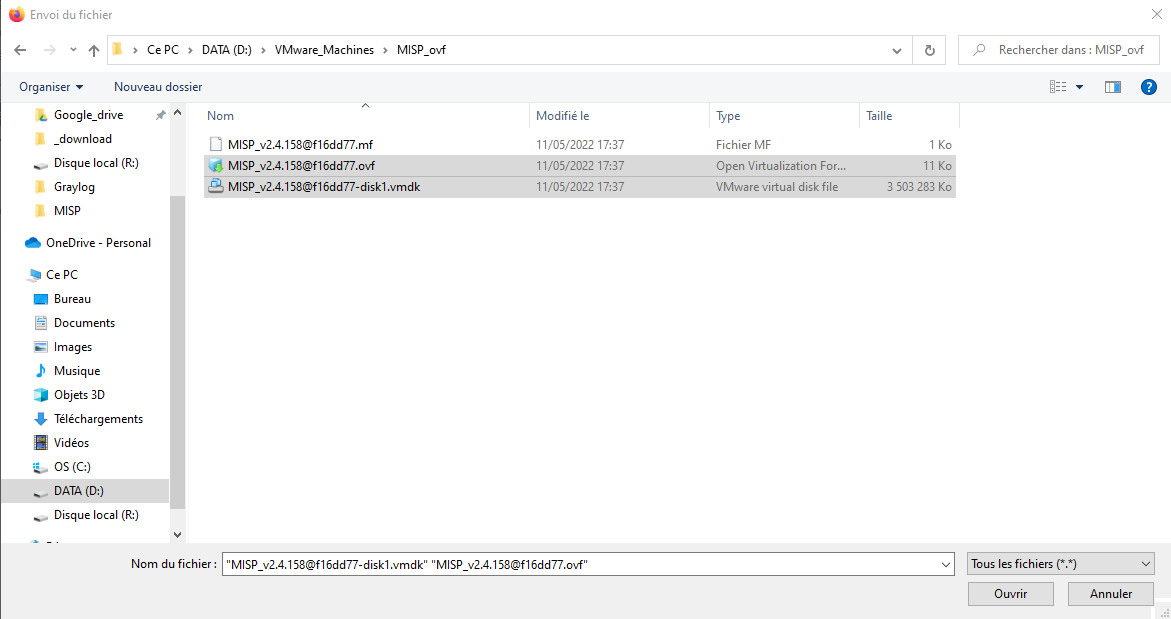The height and width of the screenshot is (619, 1171).
Task: Click the .mf file icon
Action: 215,144
